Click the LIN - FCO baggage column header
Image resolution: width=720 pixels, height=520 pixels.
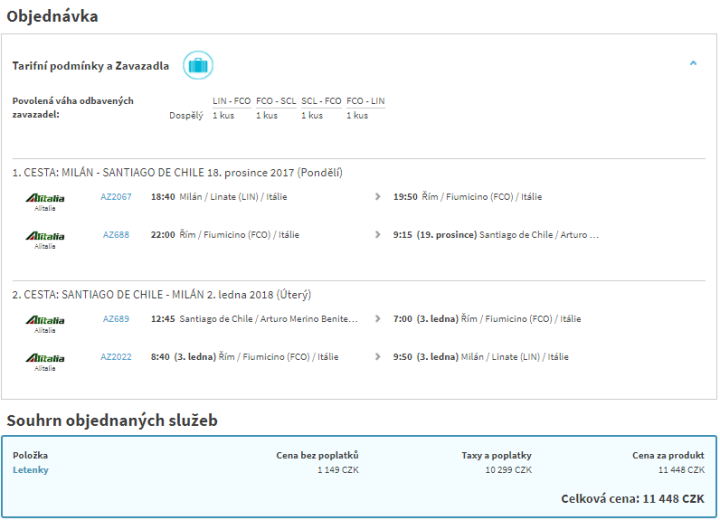point(230,101)
